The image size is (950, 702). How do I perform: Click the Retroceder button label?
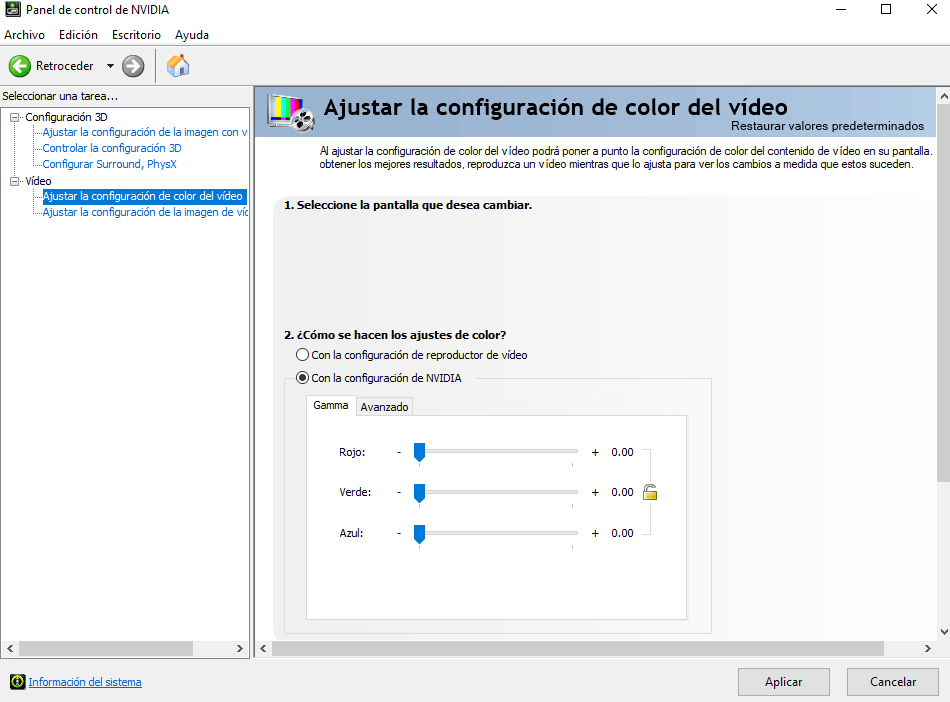coord(65,66)
